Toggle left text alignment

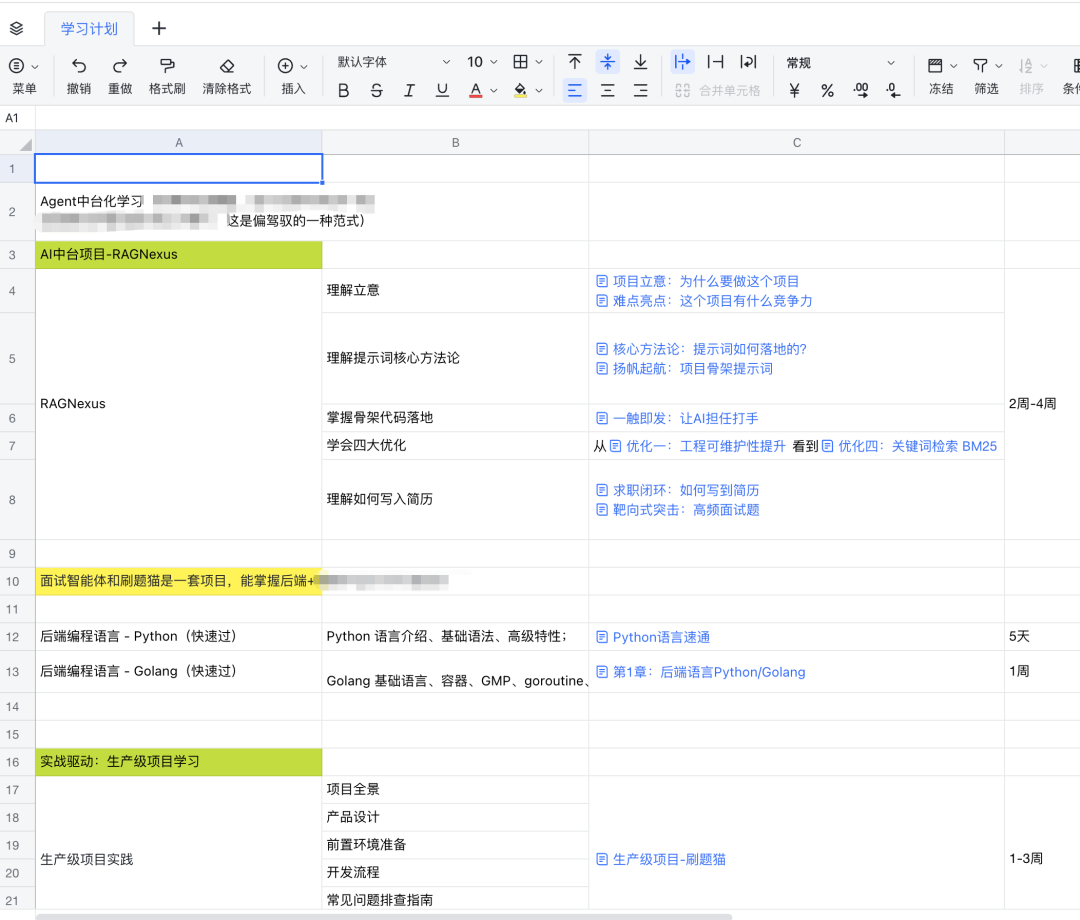[x=574, y=90]
